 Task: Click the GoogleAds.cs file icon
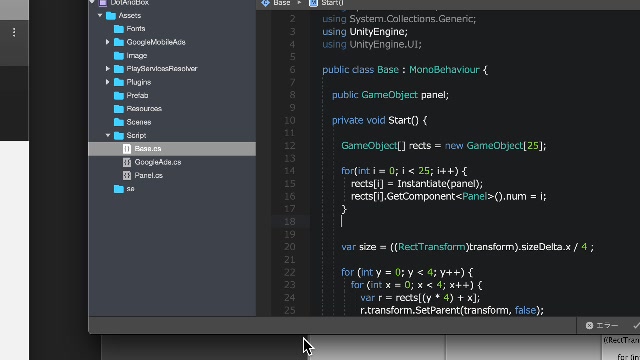point(127,162)
